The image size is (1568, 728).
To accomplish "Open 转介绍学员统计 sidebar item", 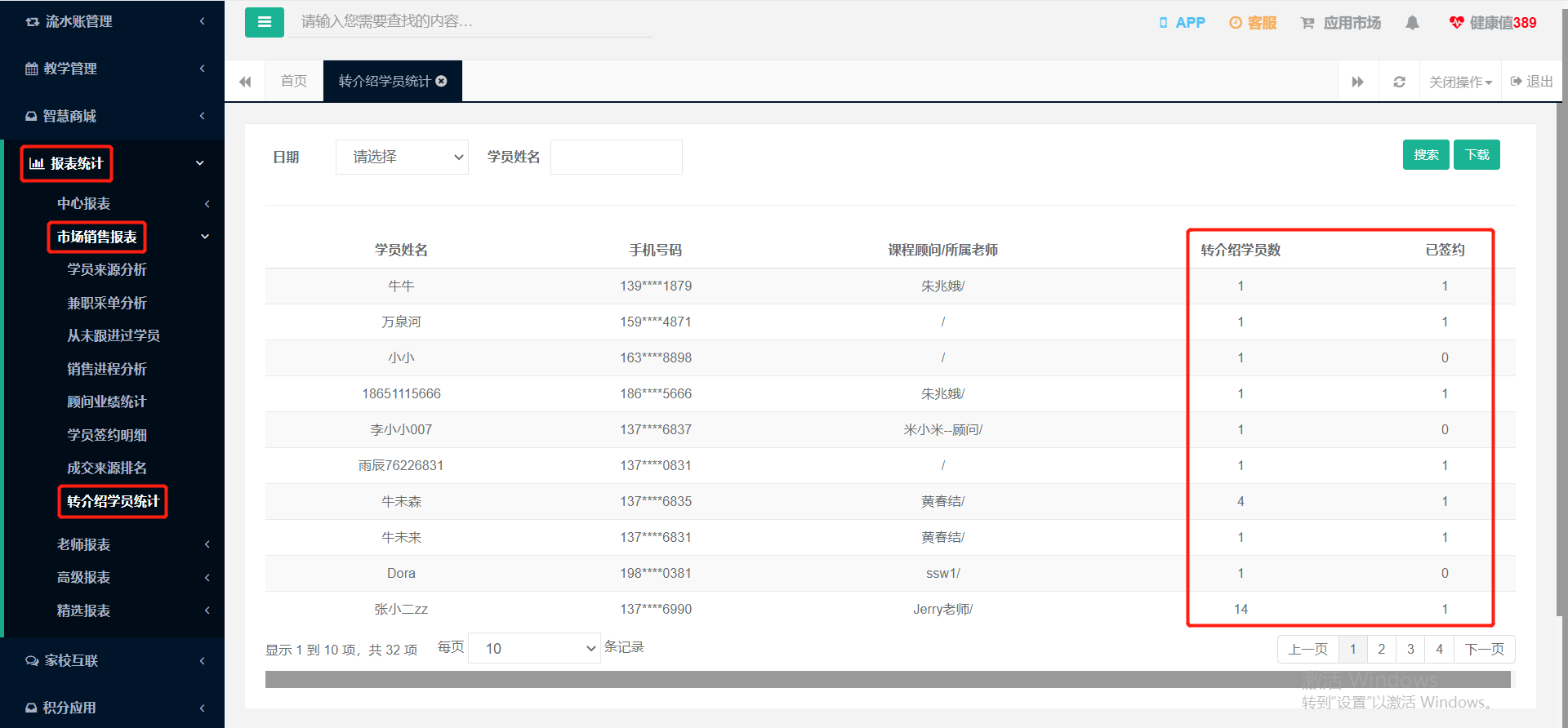I will click(113, 501).
